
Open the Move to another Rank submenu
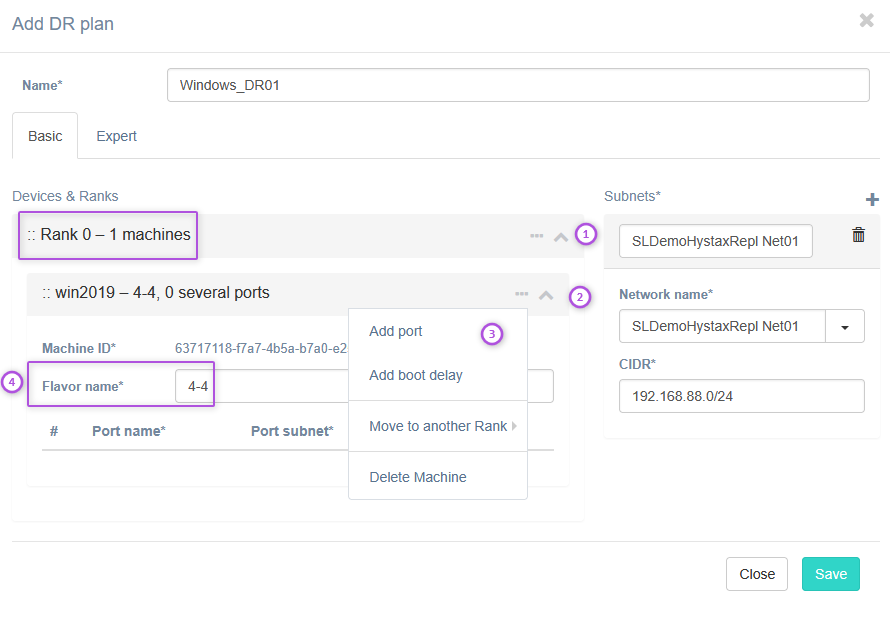click(x=438, y=426)
